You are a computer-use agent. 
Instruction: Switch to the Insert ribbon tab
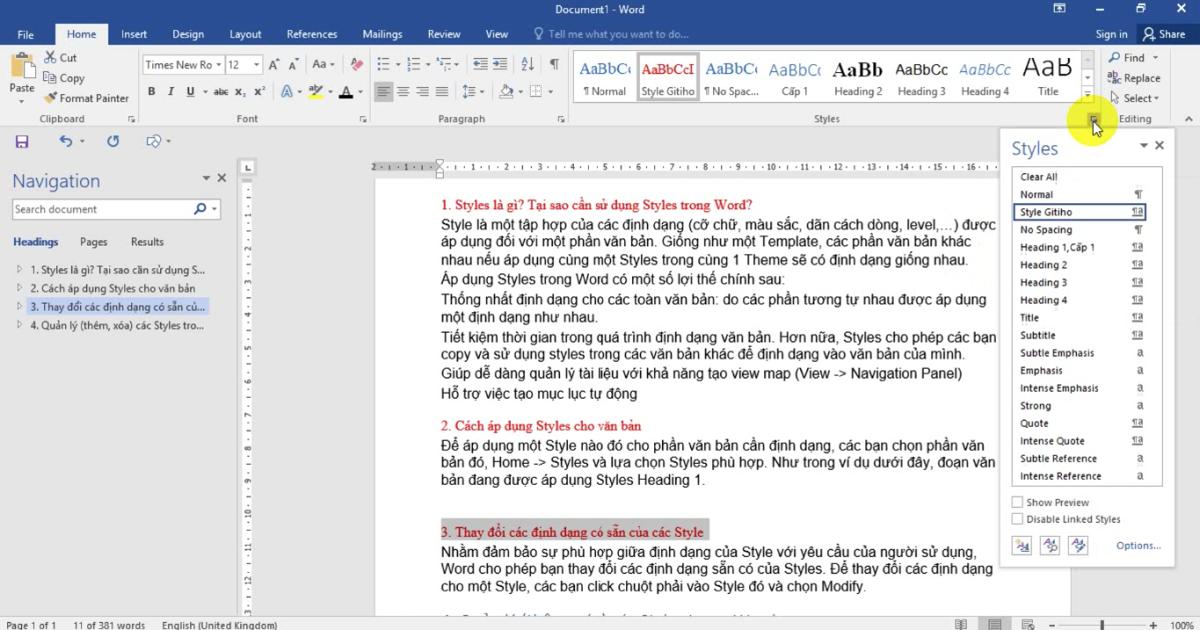134,33
